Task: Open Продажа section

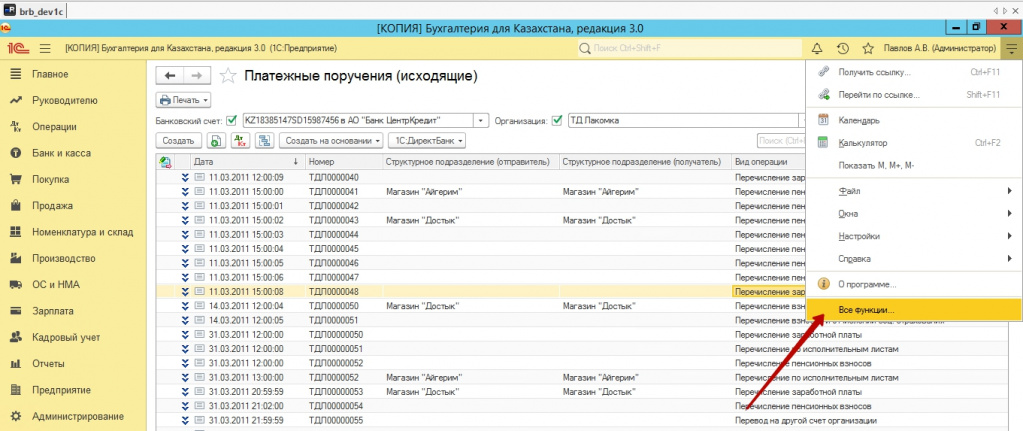Action: [52, 206]
